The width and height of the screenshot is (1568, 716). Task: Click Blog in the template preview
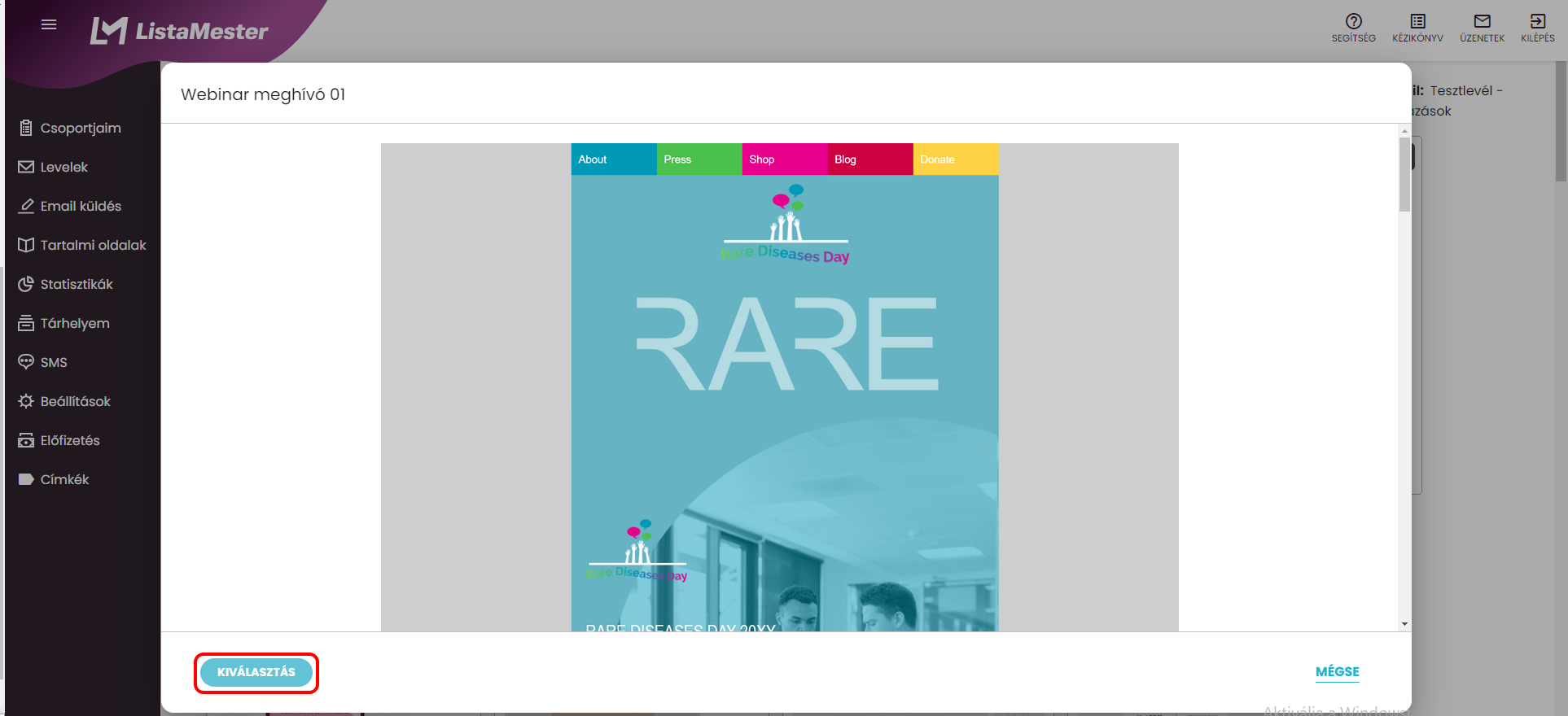(x=869, y=159)
